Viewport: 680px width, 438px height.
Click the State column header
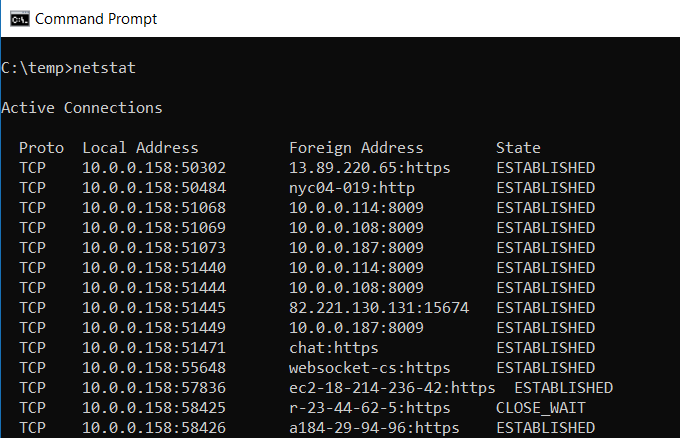tap(518, 148)
